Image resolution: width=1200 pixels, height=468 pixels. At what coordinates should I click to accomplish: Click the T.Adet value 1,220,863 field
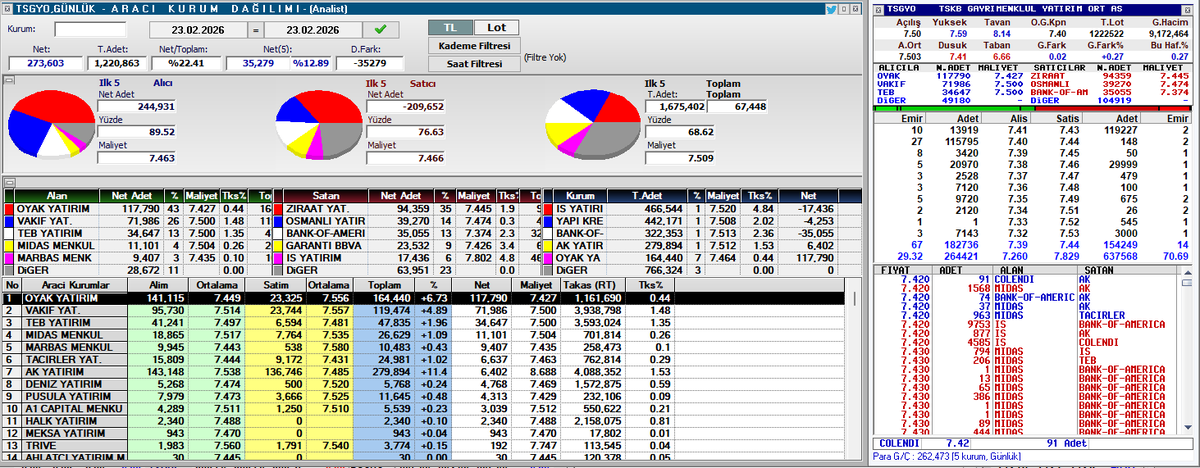coord(117,63)
